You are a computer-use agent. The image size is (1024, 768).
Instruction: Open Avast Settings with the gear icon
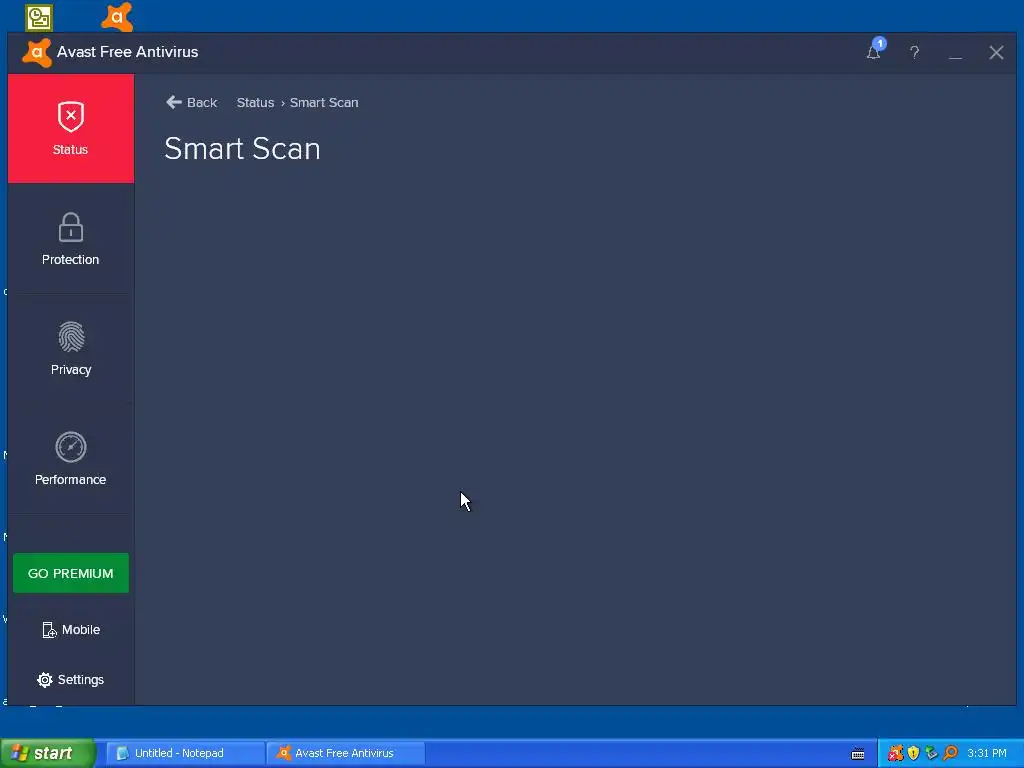tap(71, 680)
